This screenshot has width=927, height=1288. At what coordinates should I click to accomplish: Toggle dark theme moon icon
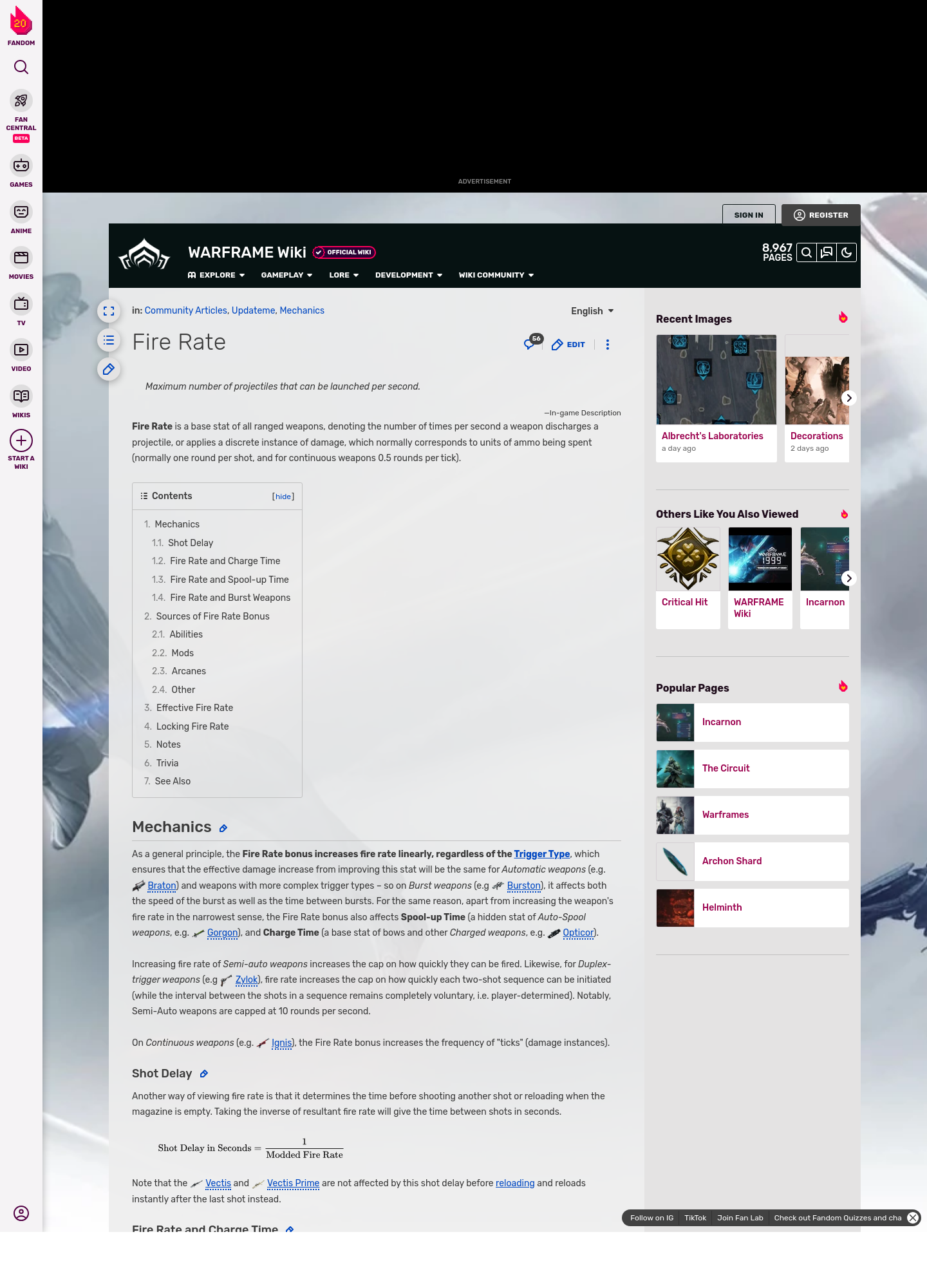(847, 252)
